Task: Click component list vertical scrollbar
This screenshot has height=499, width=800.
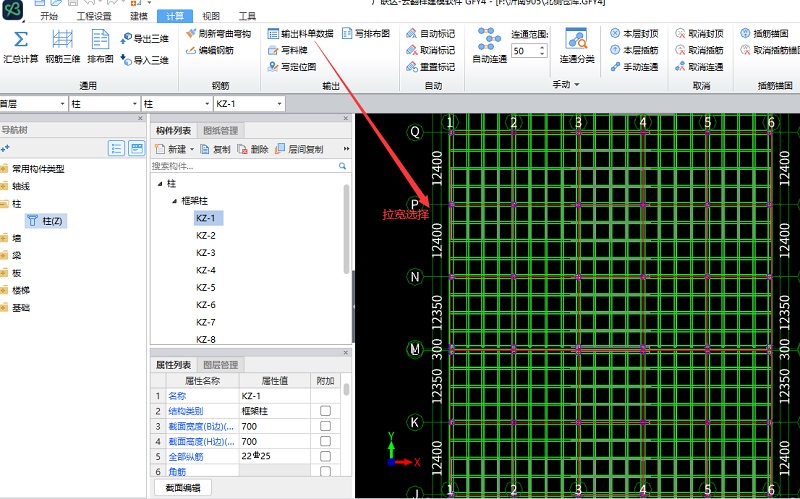Action: (346, 230)
